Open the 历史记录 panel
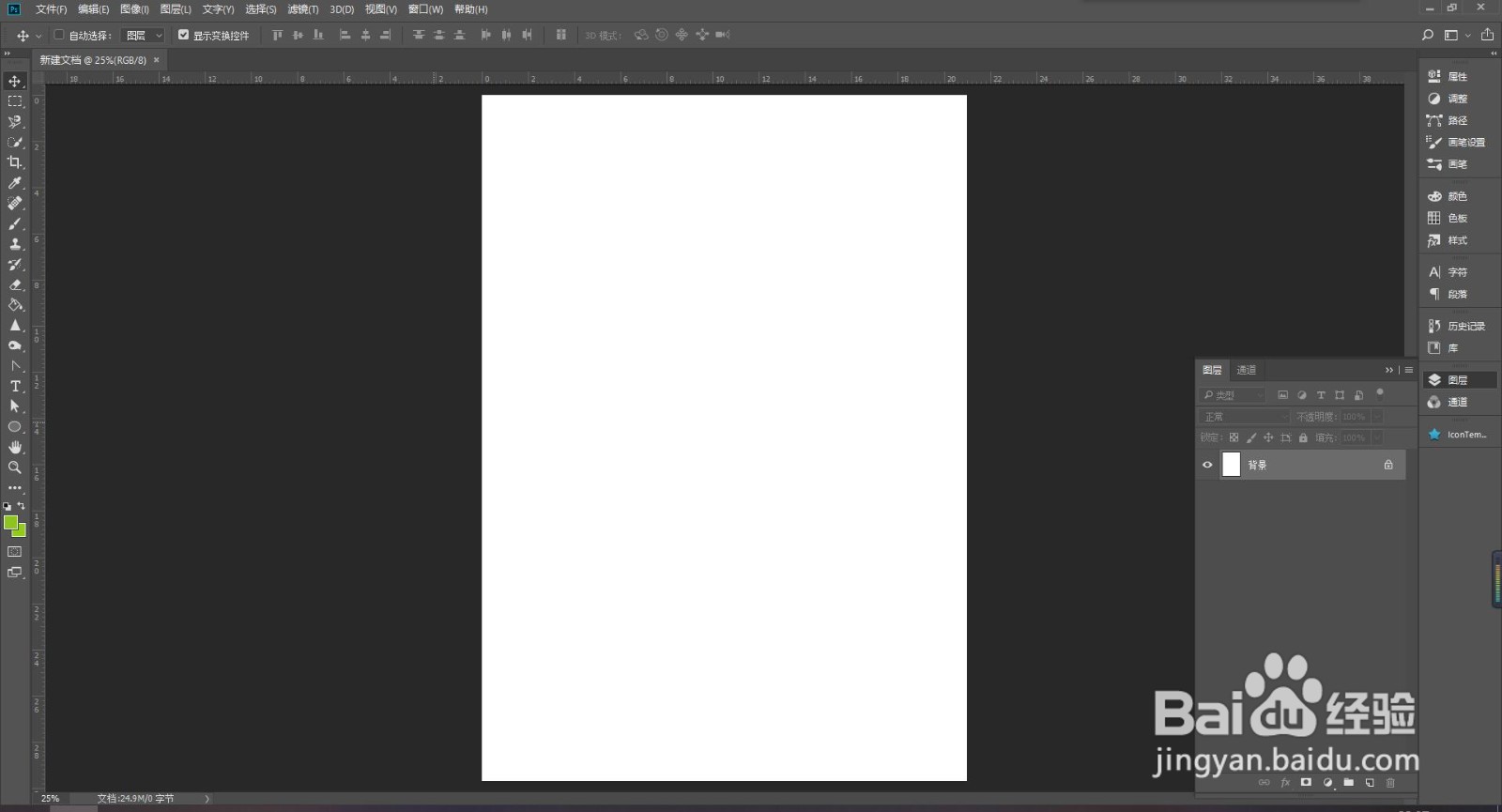 1457,326
